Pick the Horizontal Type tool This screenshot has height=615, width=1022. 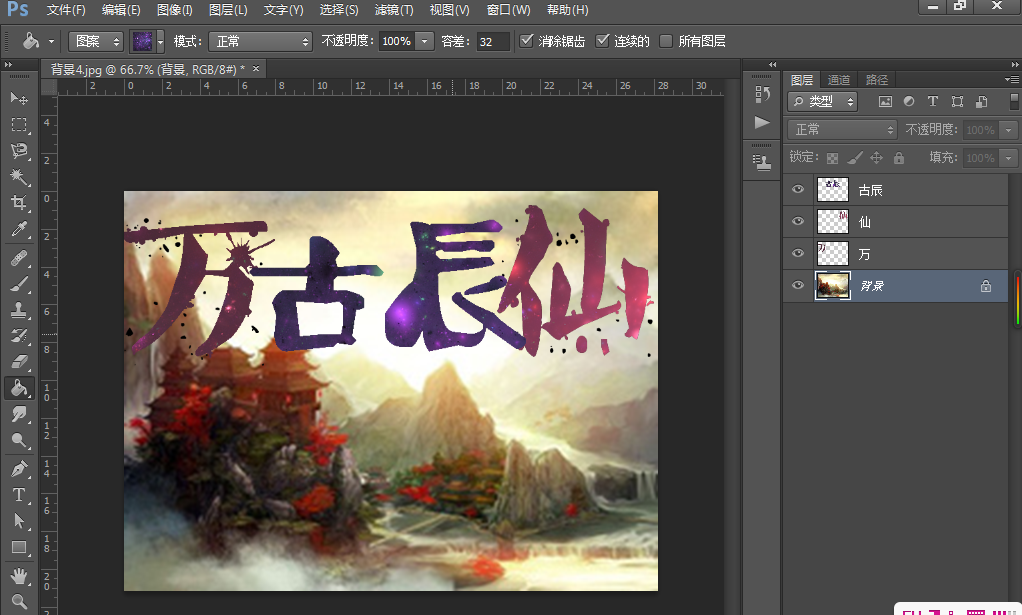click(19, 494)
